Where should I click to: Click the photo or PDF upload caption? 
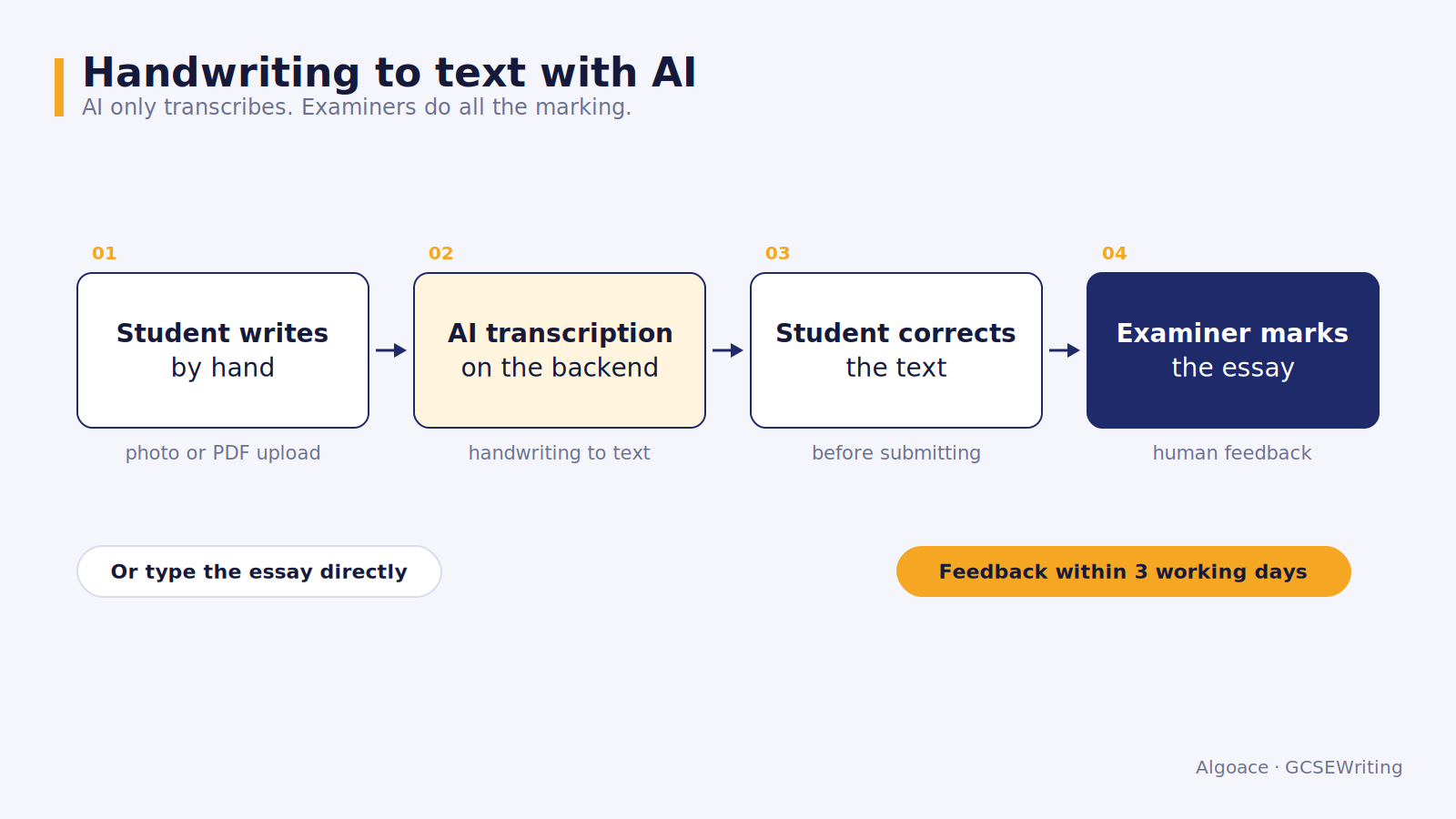223,453
